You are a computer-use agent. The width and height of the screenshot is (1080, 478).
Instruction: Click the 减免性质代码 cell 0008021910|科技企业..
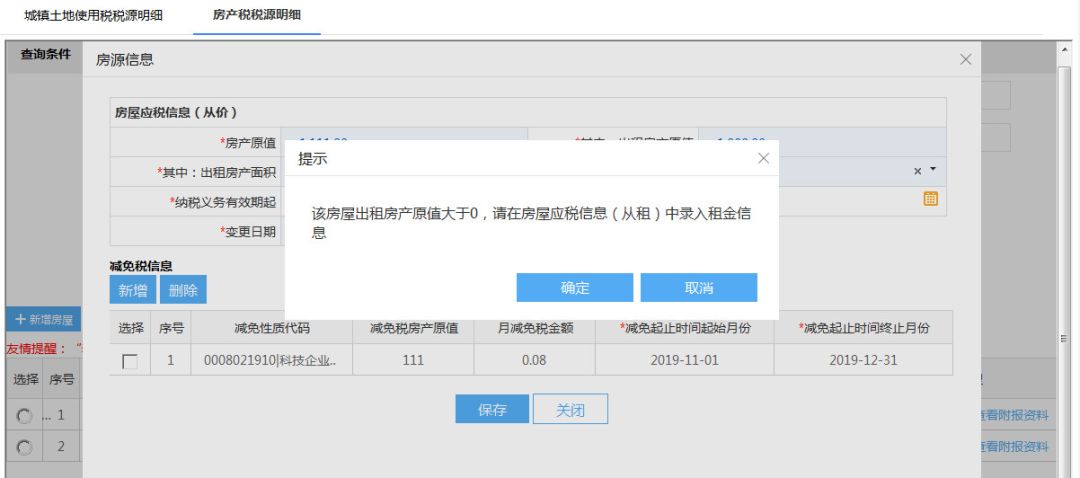click(271, 360)
